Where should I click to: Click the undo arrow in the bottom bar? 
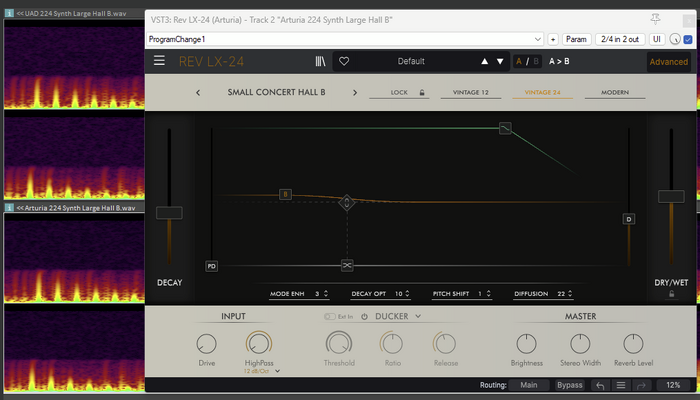[600, 385]
